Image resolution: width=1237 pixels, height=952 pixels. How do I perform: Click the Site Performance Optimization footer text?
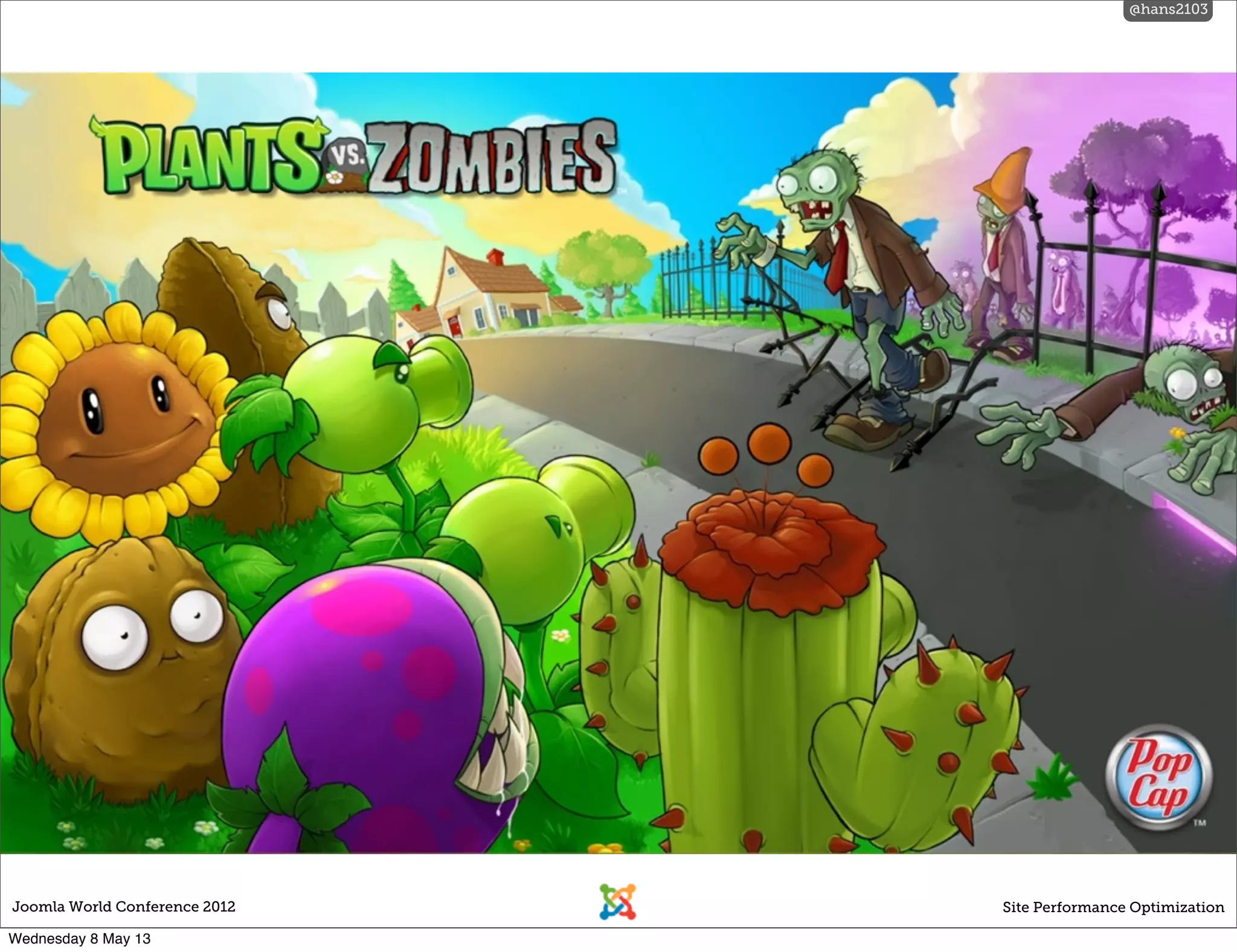click(1113, 907)
